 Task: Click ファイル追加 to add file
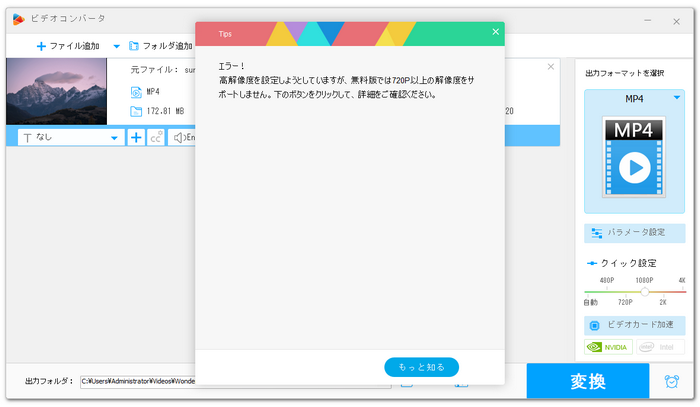(x=68, y=46)
